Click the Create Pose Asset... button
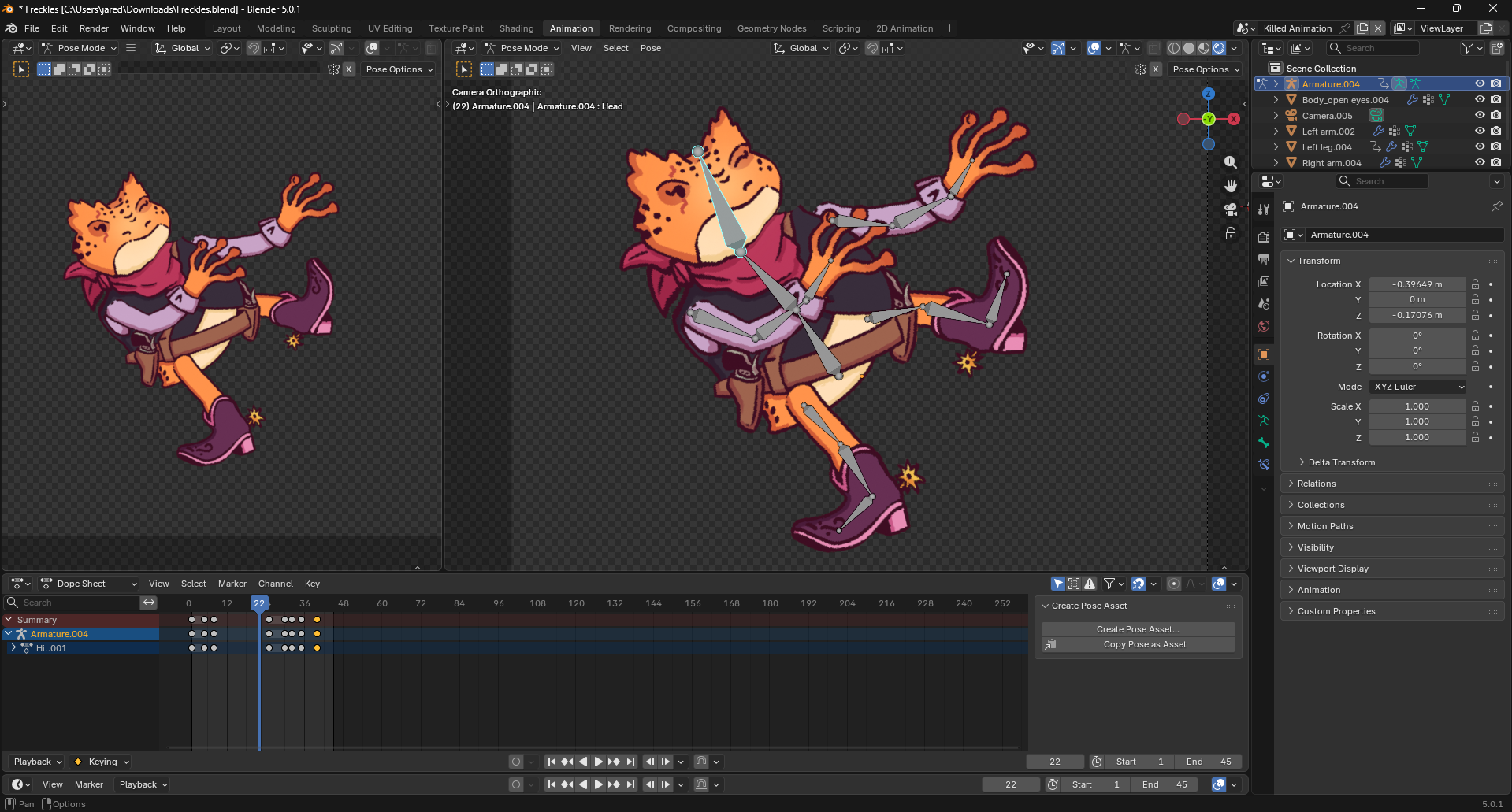The image size is (1512, 812). click(x=1138, y=629)
